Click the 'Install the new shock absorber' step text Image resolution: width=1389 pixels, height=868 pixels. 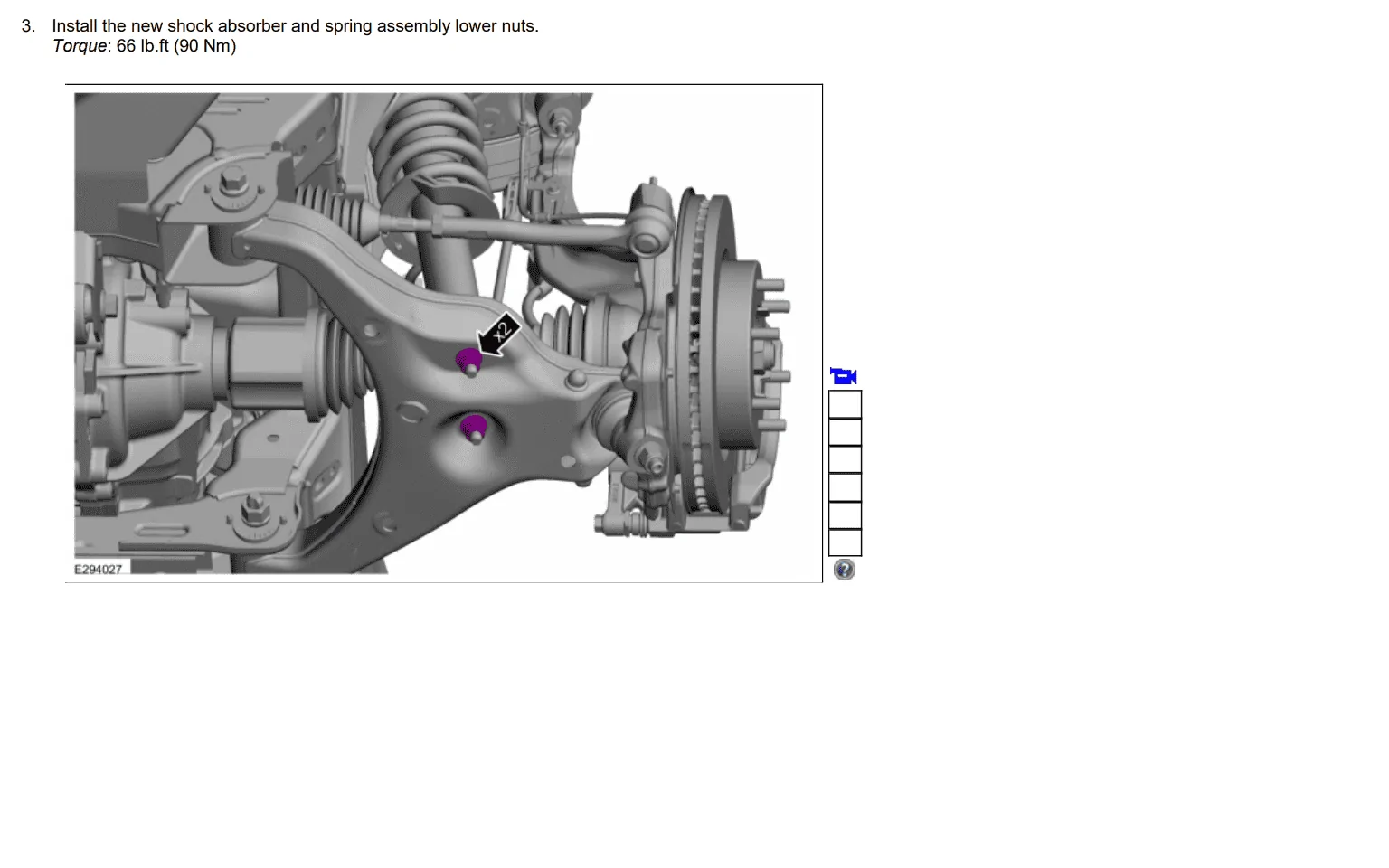coord(295,26)
